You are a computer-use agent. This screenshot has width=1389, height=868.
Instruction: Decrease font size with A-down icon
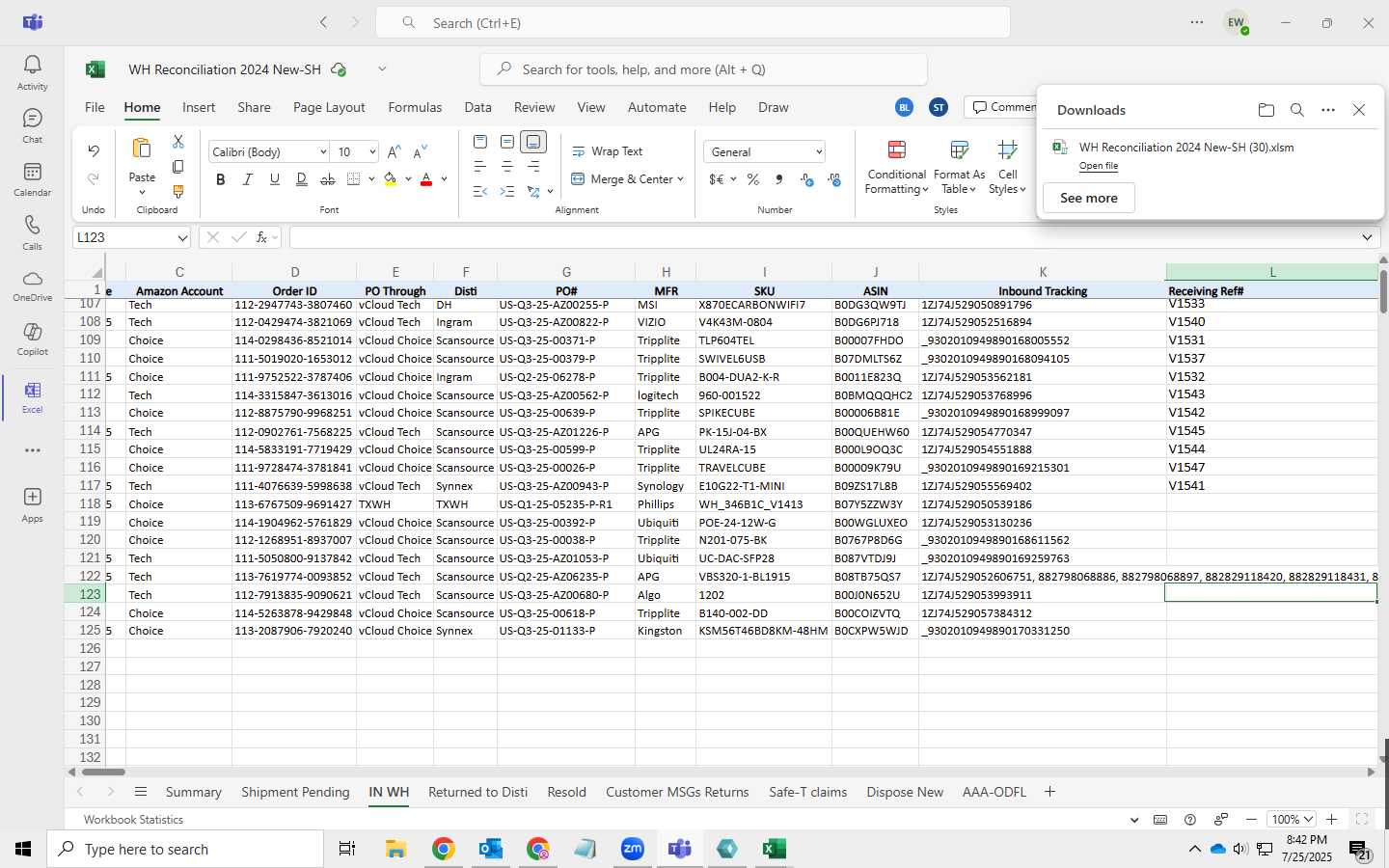421,151
